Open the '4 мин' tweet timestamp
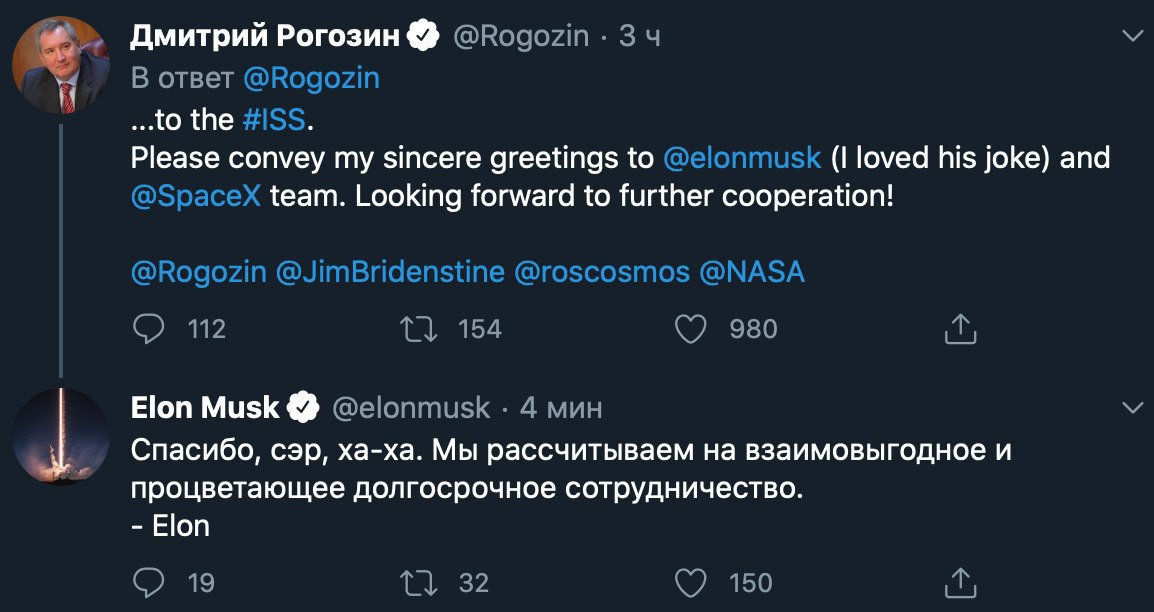The width and height of the screenshot is (1154, 612). click(x=560, y=408)
